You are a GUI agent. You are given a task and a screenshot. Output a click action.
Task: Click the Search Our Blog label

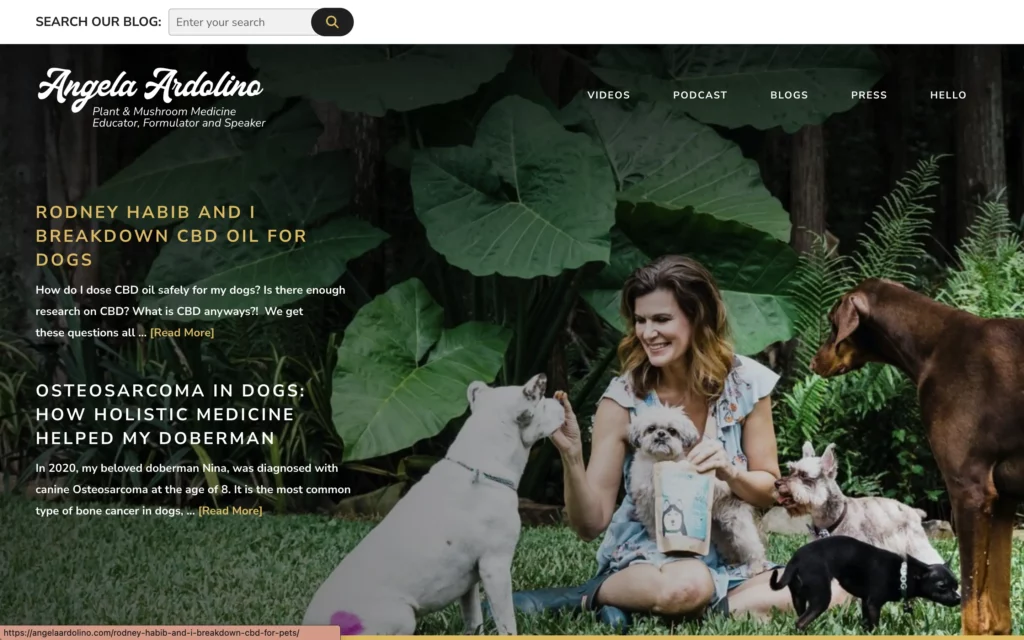98,22
